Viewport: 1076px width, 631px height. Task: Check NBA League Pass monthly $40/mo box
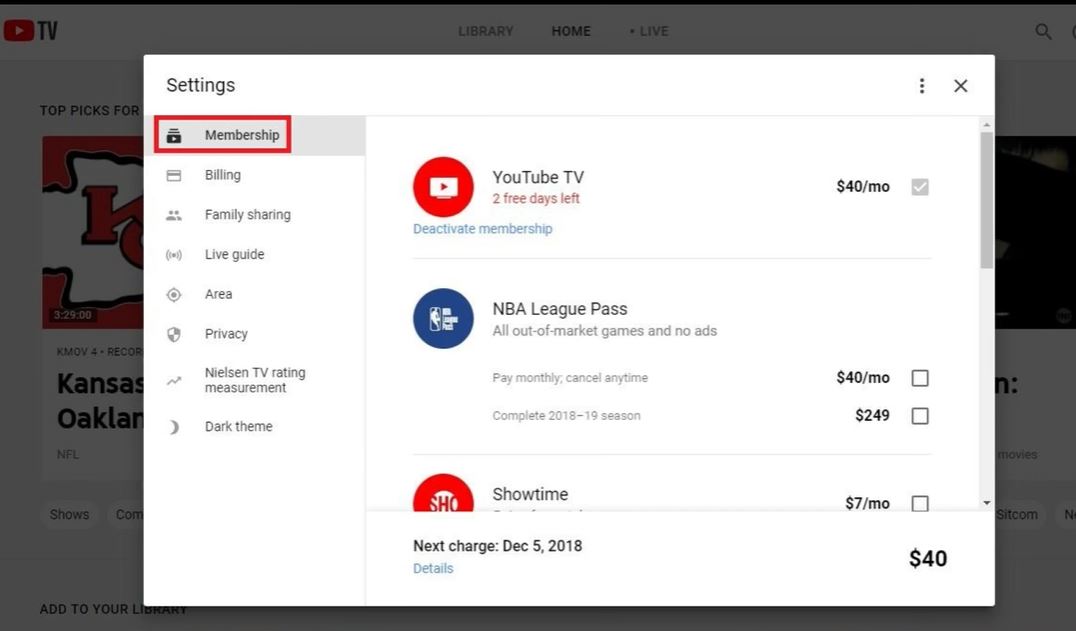point(920,378)
